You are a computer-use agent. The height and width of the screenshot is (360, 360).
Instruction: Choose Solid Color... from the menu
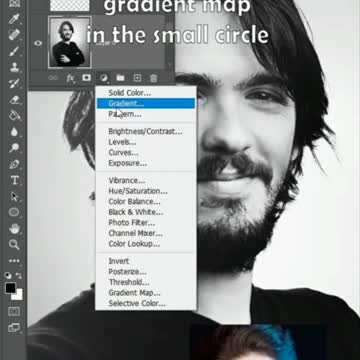tap(129, 93)
